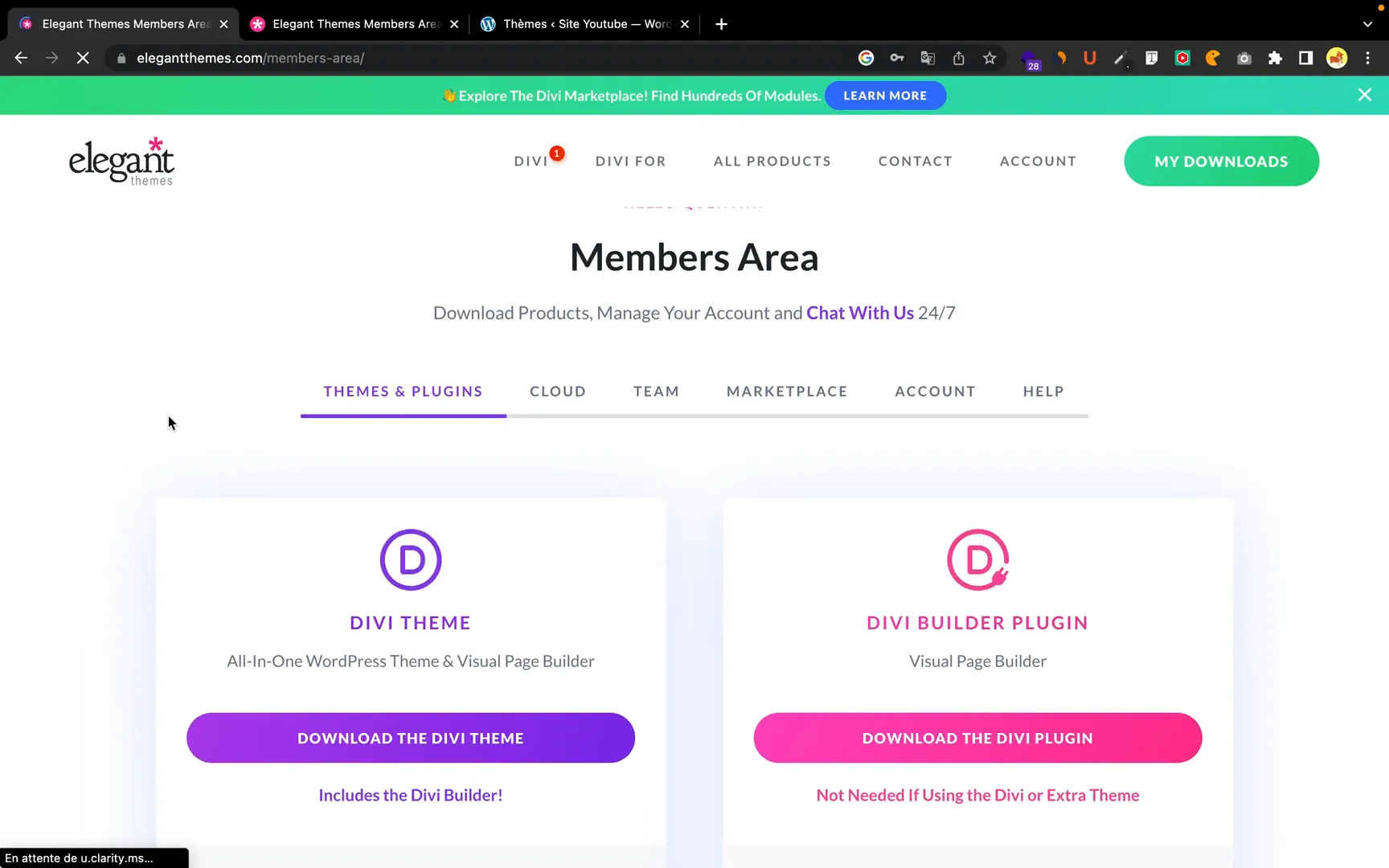Image resolution: width=1389 pixels, height=868 pixels.
Task: Open orange U extension
Action: 1090,58
